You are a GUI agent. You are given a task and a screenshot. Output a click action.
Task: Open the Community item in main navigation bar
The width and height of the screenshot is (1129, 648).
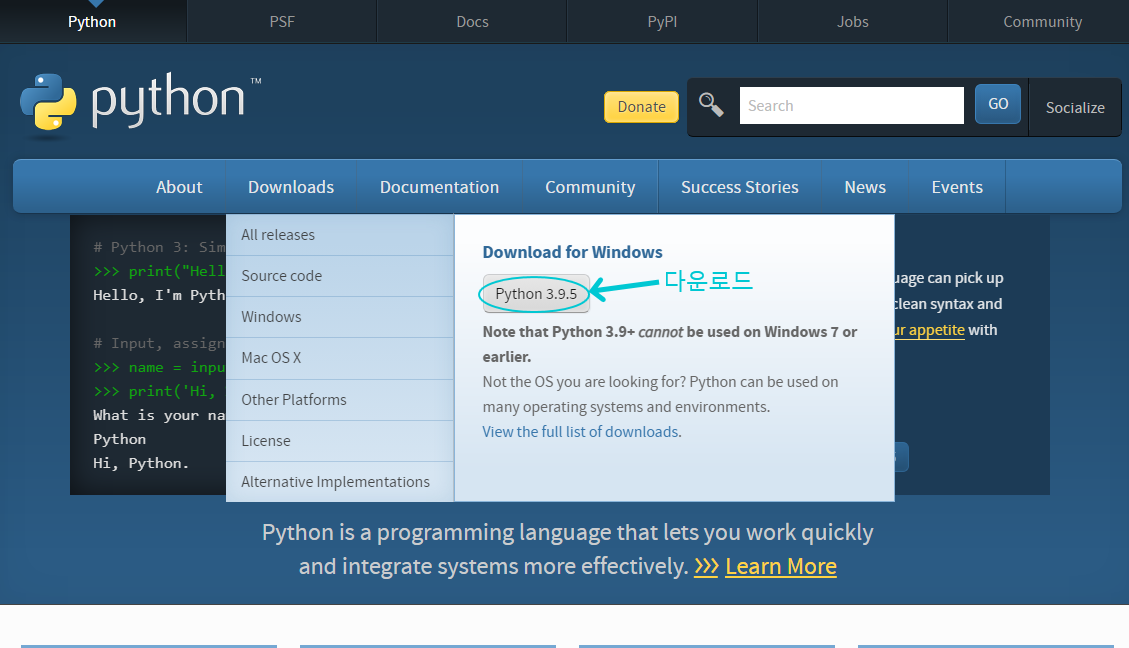click(590, 187)
